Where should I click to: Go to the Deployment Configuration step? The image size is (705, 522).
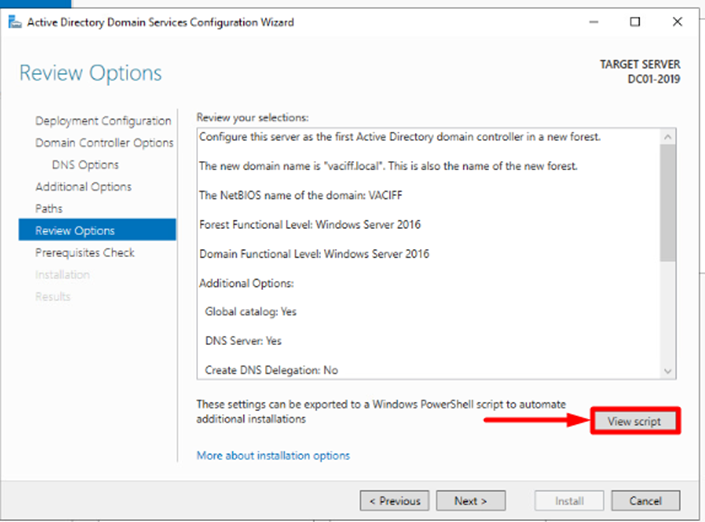click(103, 121)
